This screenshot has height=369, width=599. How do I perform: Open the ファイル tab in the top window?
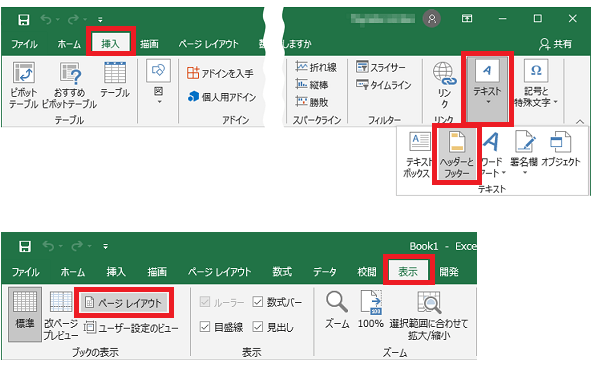[x=24, y=44]
